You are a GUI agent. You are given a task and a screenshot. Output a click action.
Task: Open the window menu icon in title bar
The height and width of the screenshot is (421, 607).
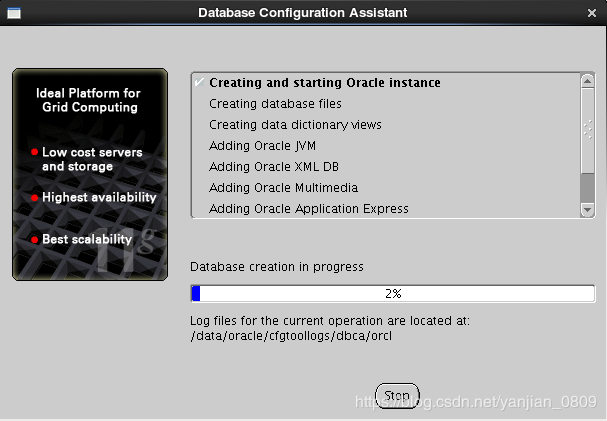pos(14,13)
